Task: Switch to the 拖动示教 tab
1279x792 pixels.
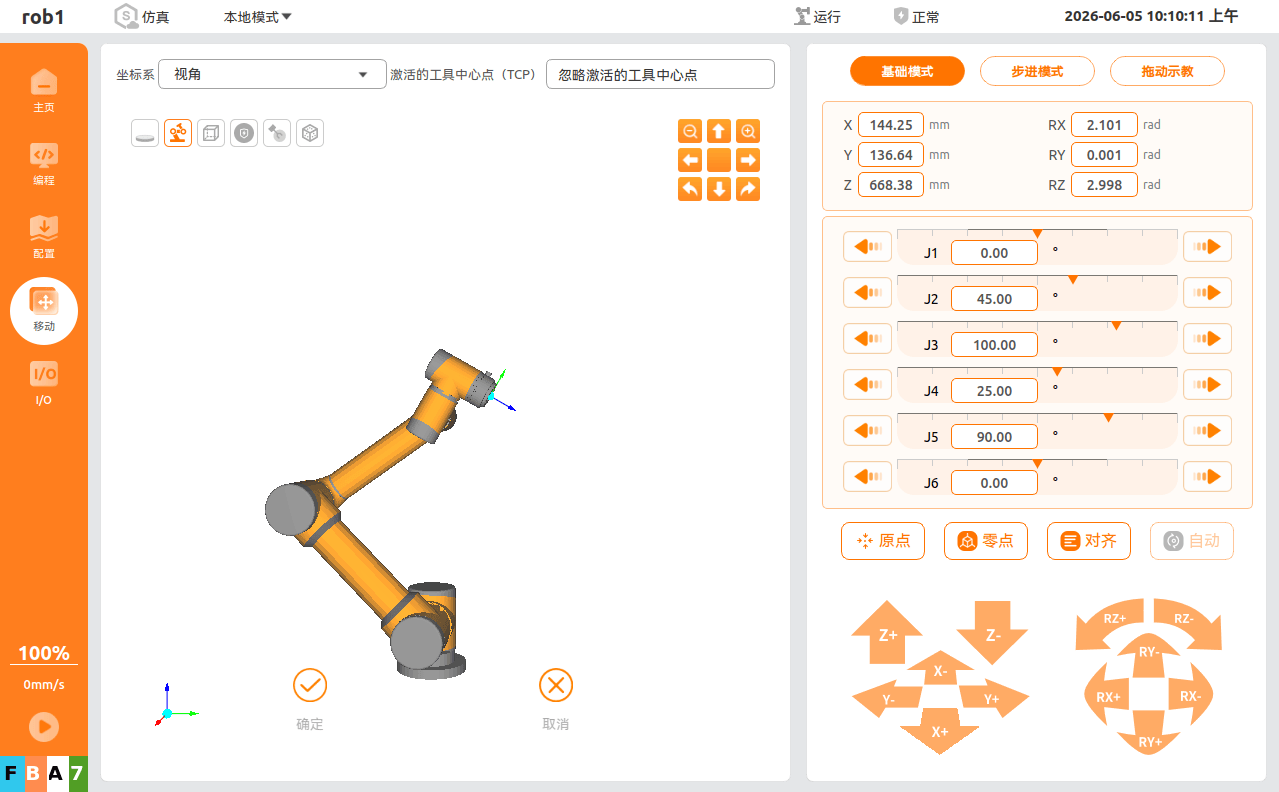Action: tap(1167, 72)
